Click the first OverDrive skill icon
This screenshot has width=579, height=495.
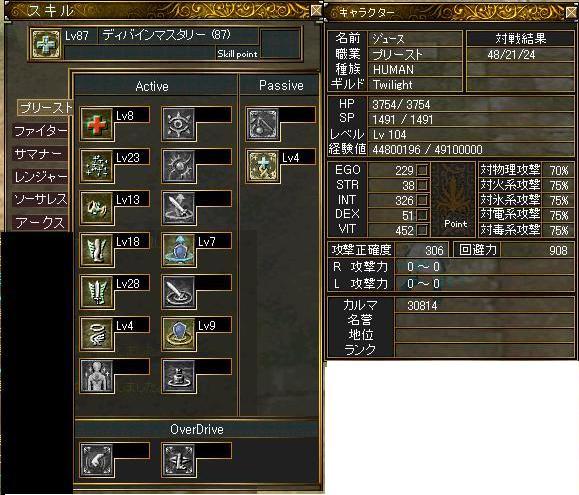click(x=96, y=460)
